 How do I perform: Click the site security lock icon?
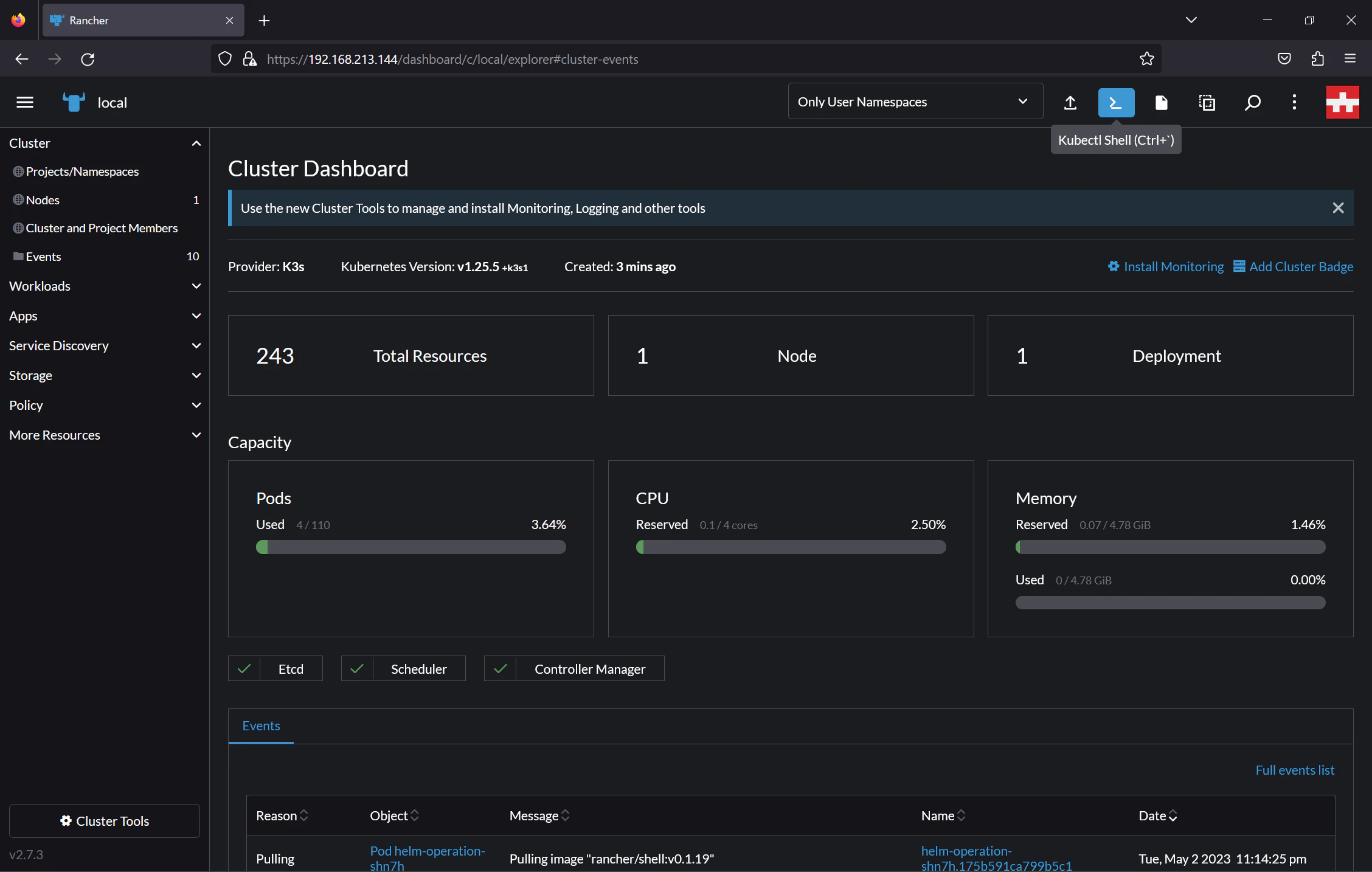point(249,59)
